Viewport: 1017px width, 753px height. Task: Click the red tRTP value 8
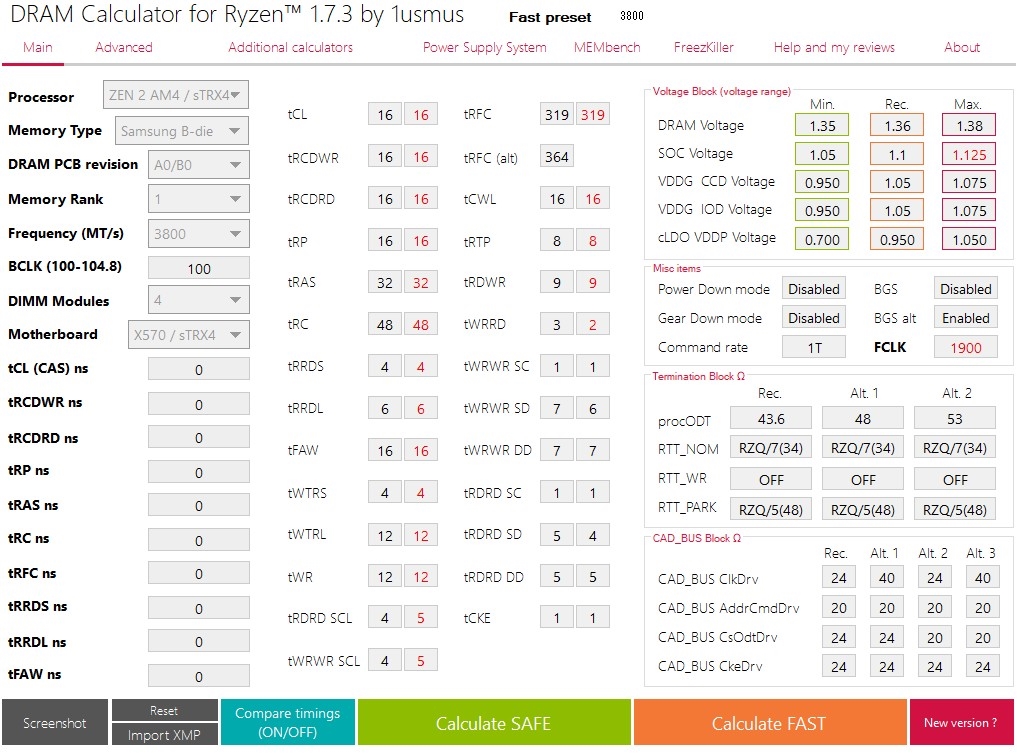[x=593, y=241]
